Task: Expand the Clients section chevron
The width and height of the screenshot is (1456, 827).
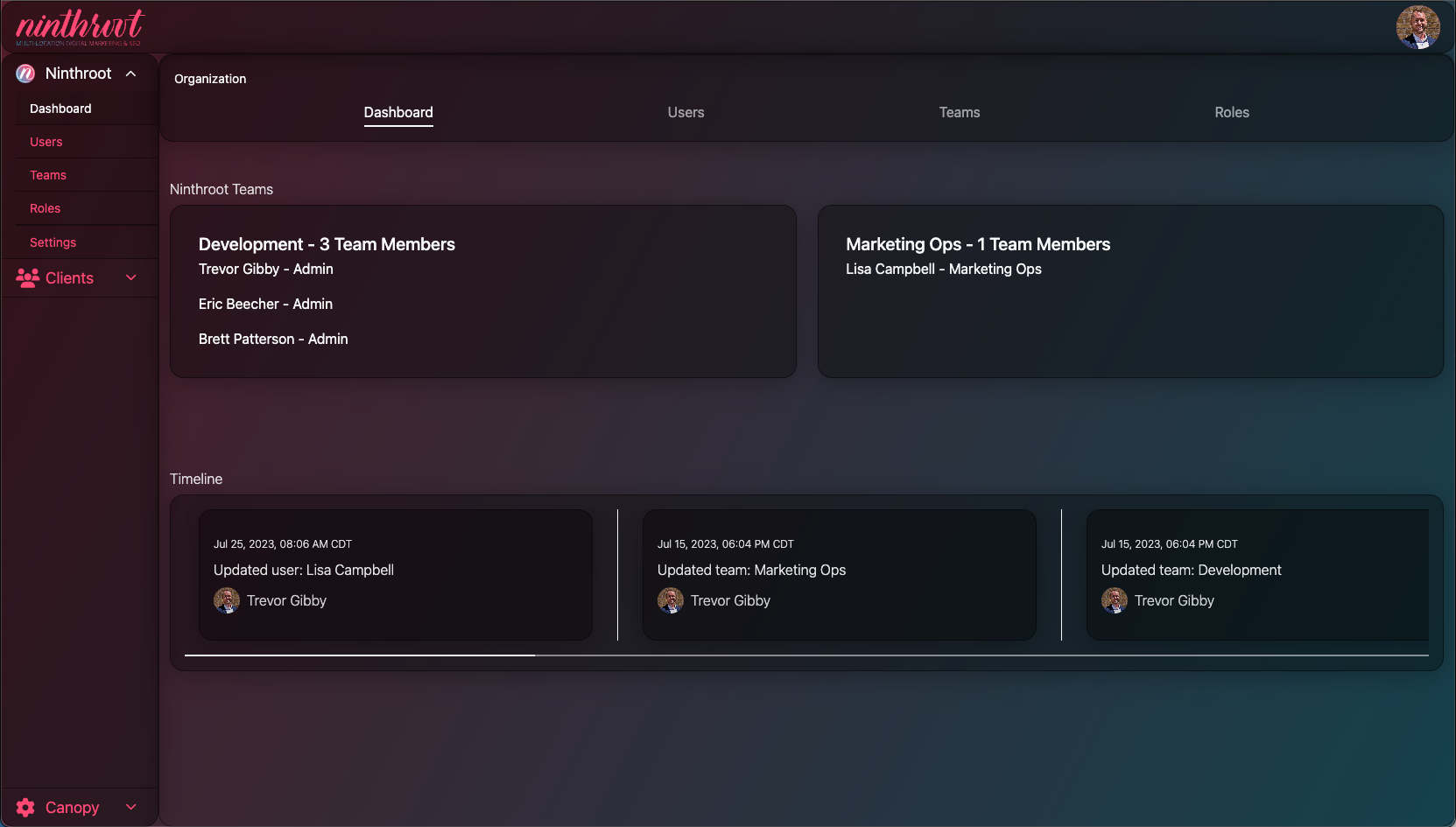Action: (131, 278)
